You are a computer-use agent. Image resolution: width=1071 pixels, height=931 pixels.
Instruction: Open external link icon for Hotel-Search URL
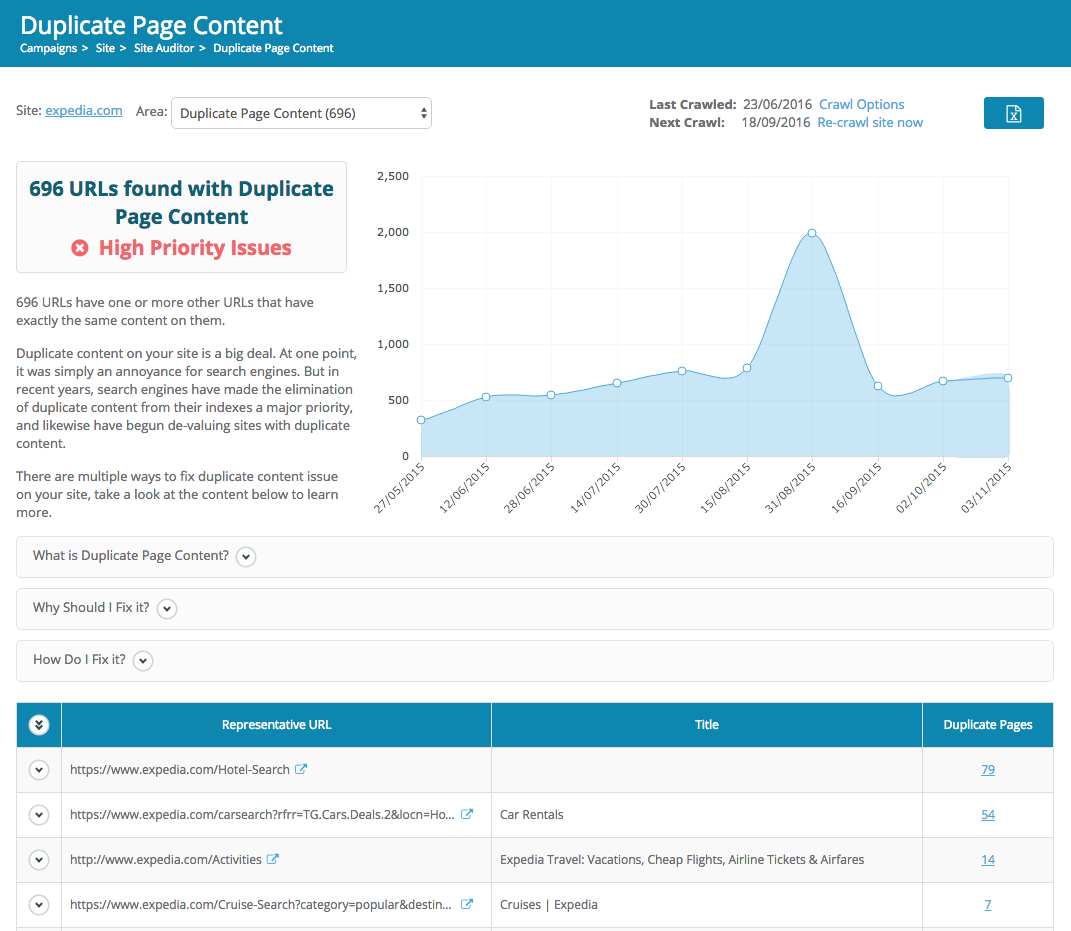tap(301, 769)
